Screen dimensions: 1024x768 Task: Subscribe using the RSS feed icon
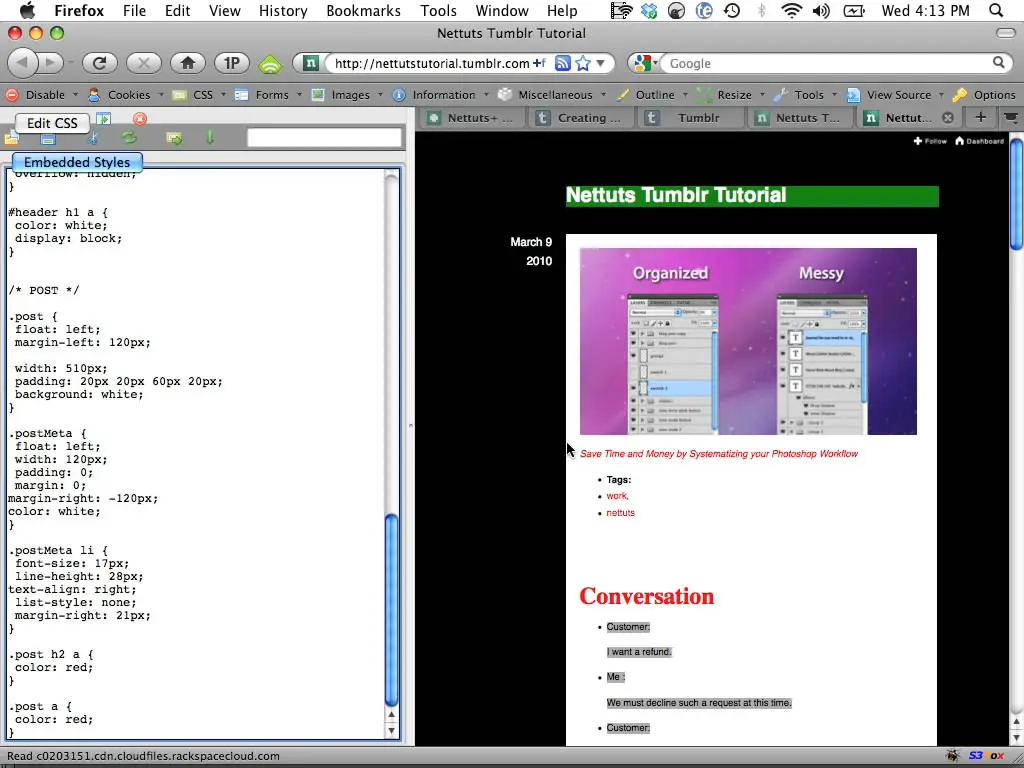562,63
